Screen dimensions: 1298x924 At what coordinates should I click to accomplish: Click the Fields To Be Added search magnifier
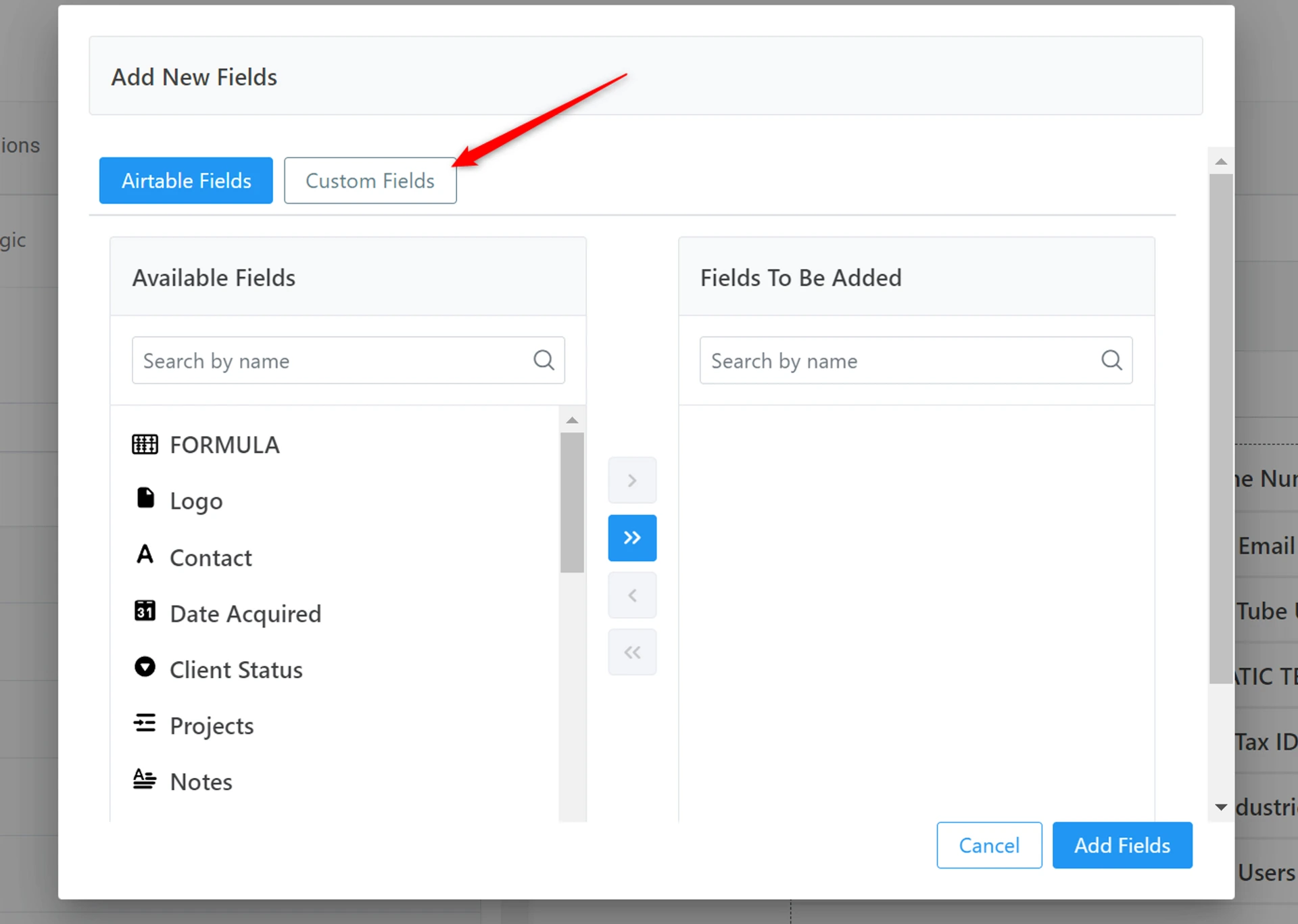1111,360
